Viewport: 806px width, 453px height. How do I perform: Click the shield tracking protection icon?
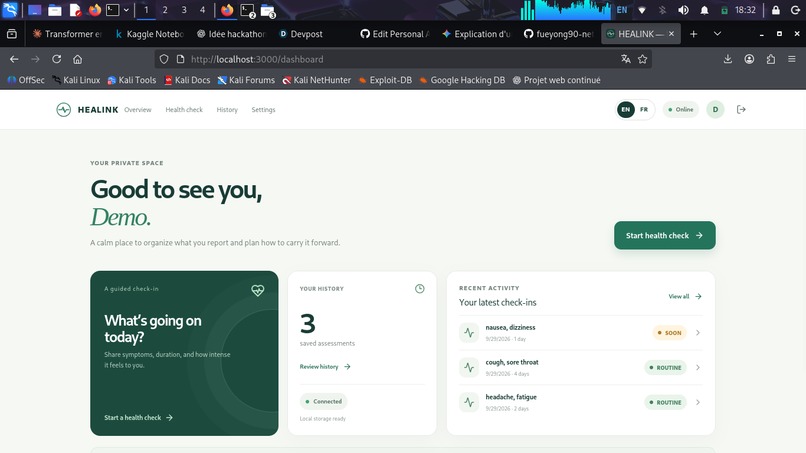(163, 59)
